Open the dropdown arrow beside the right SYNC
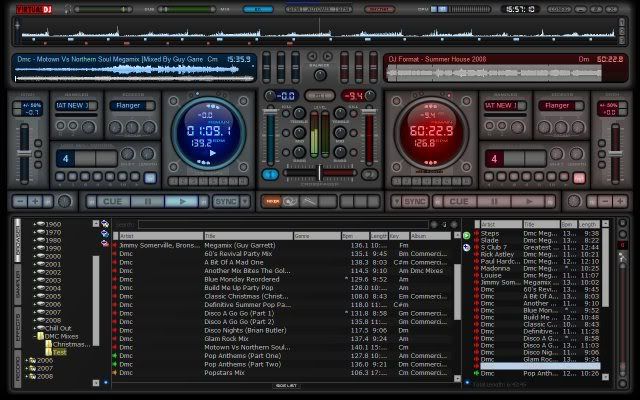This screenshot has width=640, height=400. [396, 202]
